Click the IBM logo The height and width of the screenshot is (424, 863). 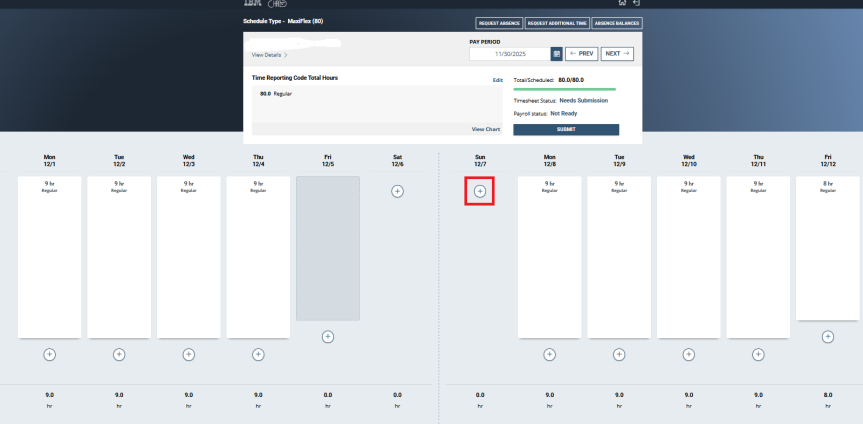pyautogui.click(x=252, y=3)
